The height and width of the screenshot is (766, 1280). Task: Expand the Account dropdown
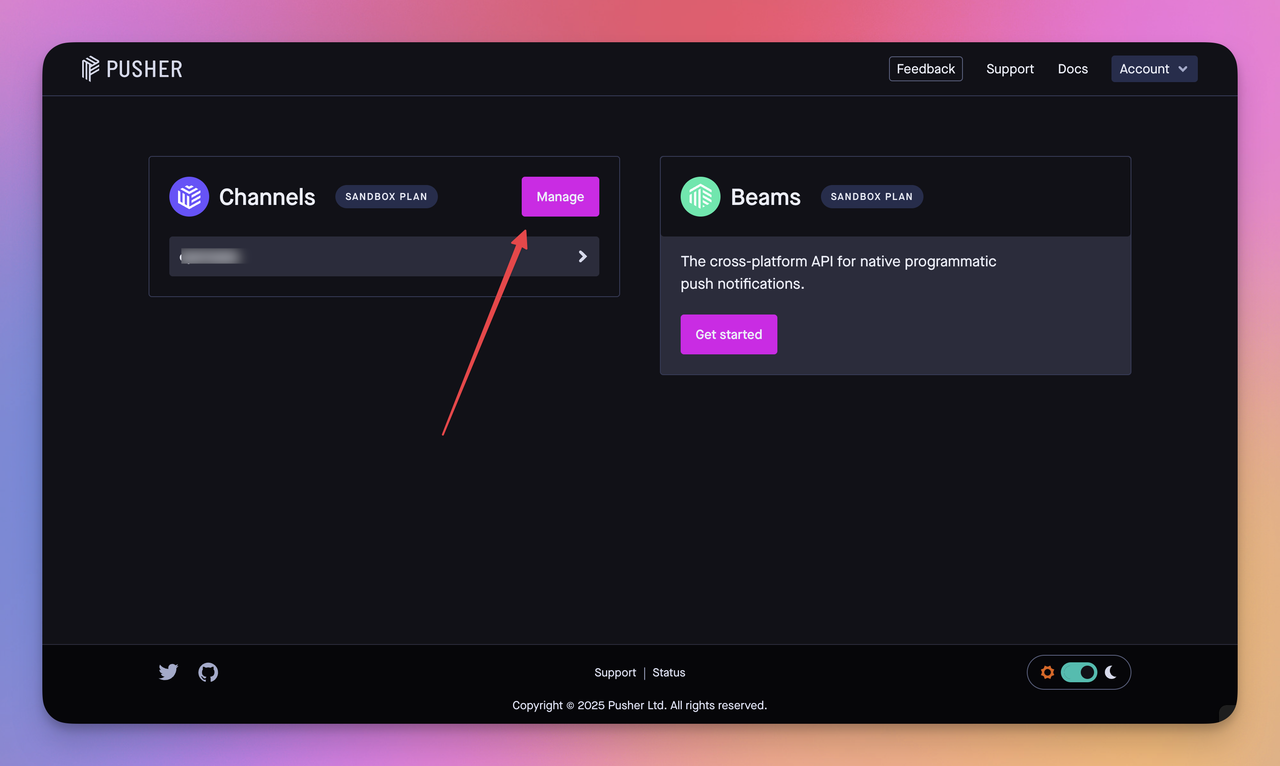pyautogui.click(x=1154, y=69)
